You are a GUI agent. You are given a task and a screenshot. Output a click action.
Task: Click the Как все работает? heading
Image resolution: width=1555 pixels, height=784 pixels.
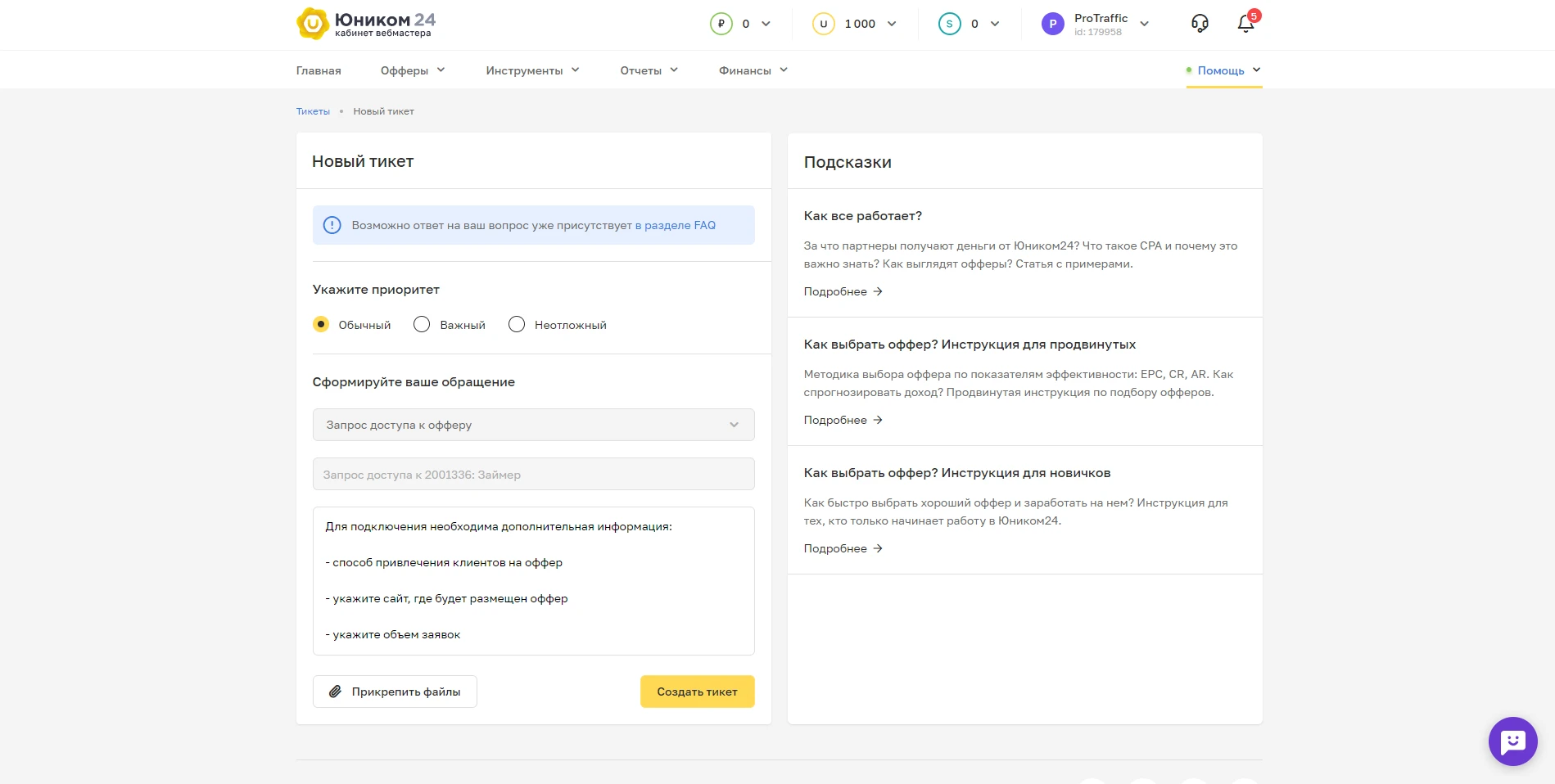(863, 216)
